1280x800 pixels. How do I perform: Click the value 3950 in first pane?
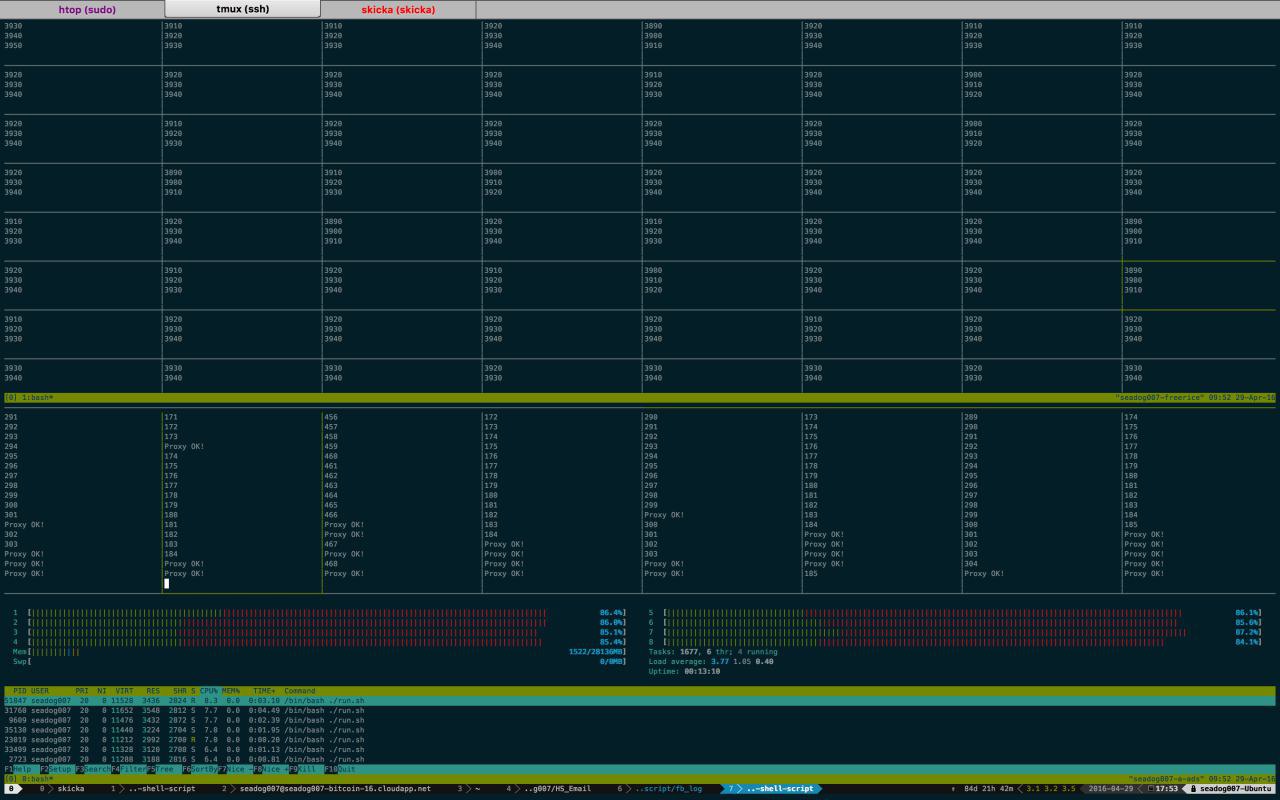click(13, 46)
